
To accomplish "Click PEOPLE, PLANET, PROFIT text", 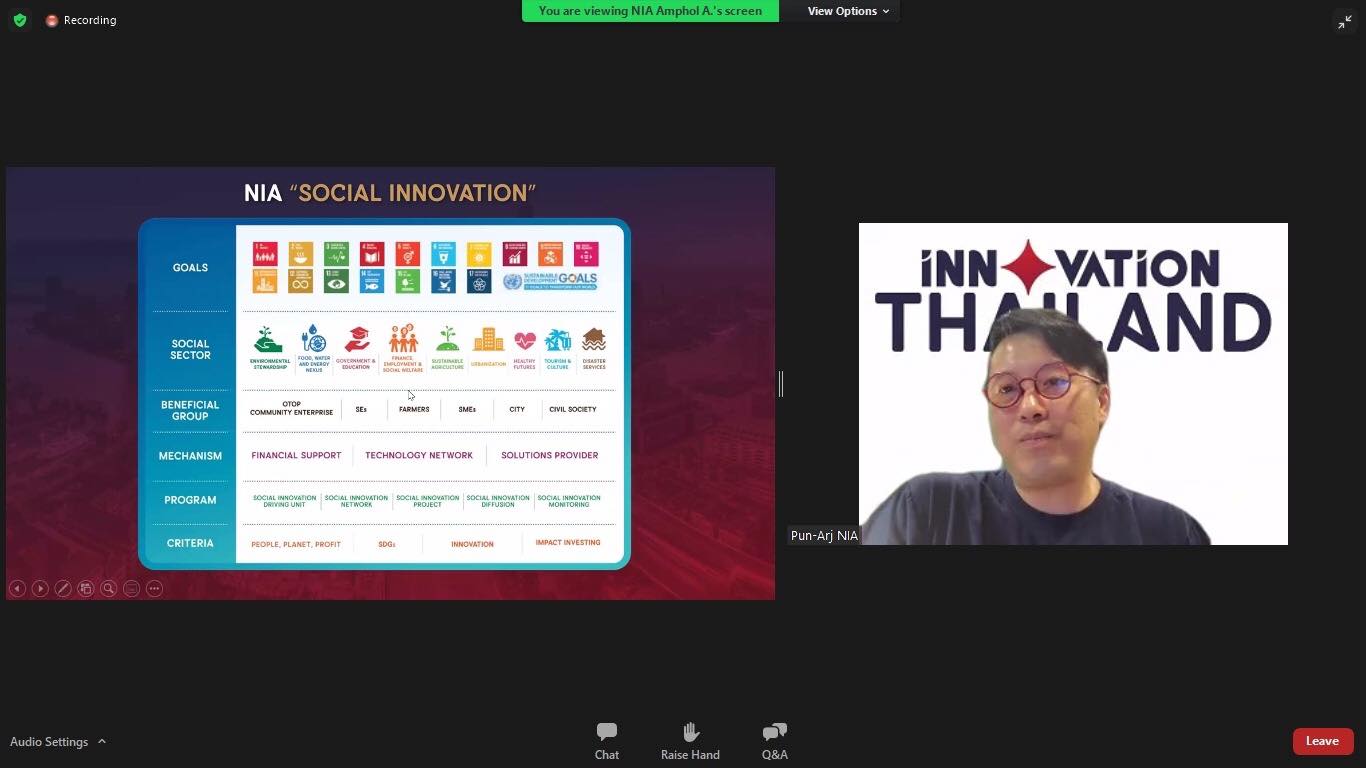I will [296, 544].
